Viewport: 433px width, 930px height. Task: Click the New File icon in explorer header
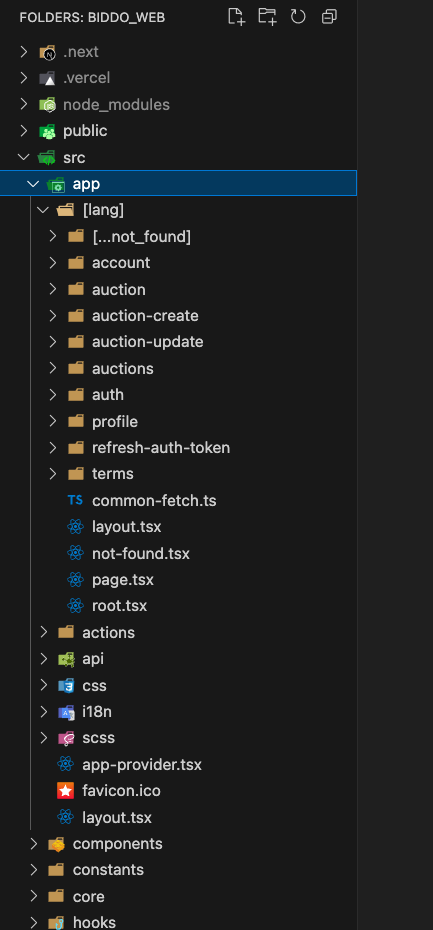tap(237, 17)
